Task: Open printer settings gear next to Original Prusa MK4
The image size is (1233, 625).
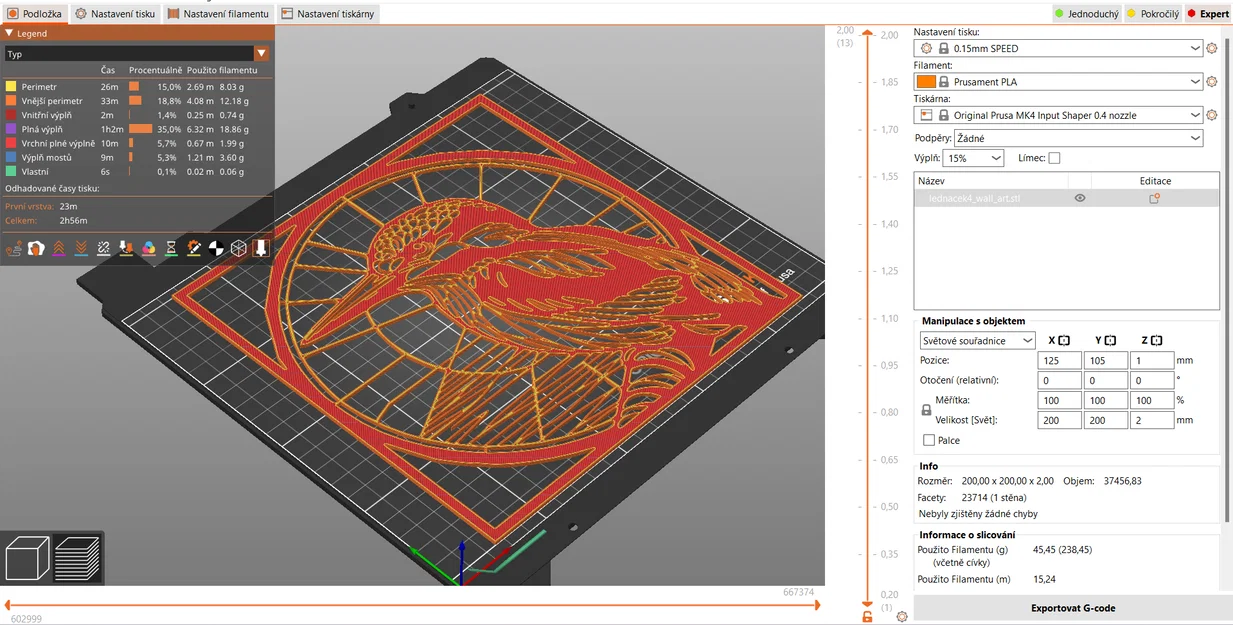Action: tap(1212, 115)
